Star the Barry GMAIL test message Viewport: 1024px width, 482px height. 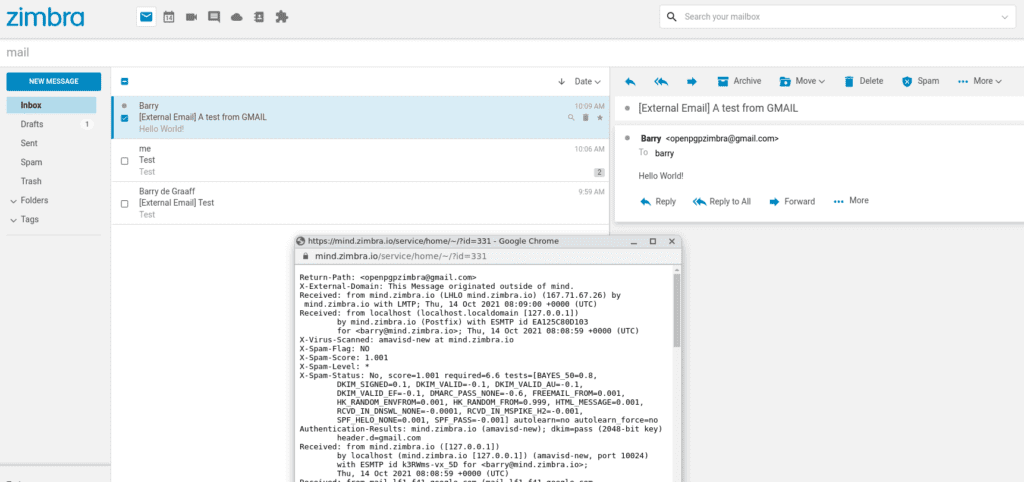click(x=600, y=118)
